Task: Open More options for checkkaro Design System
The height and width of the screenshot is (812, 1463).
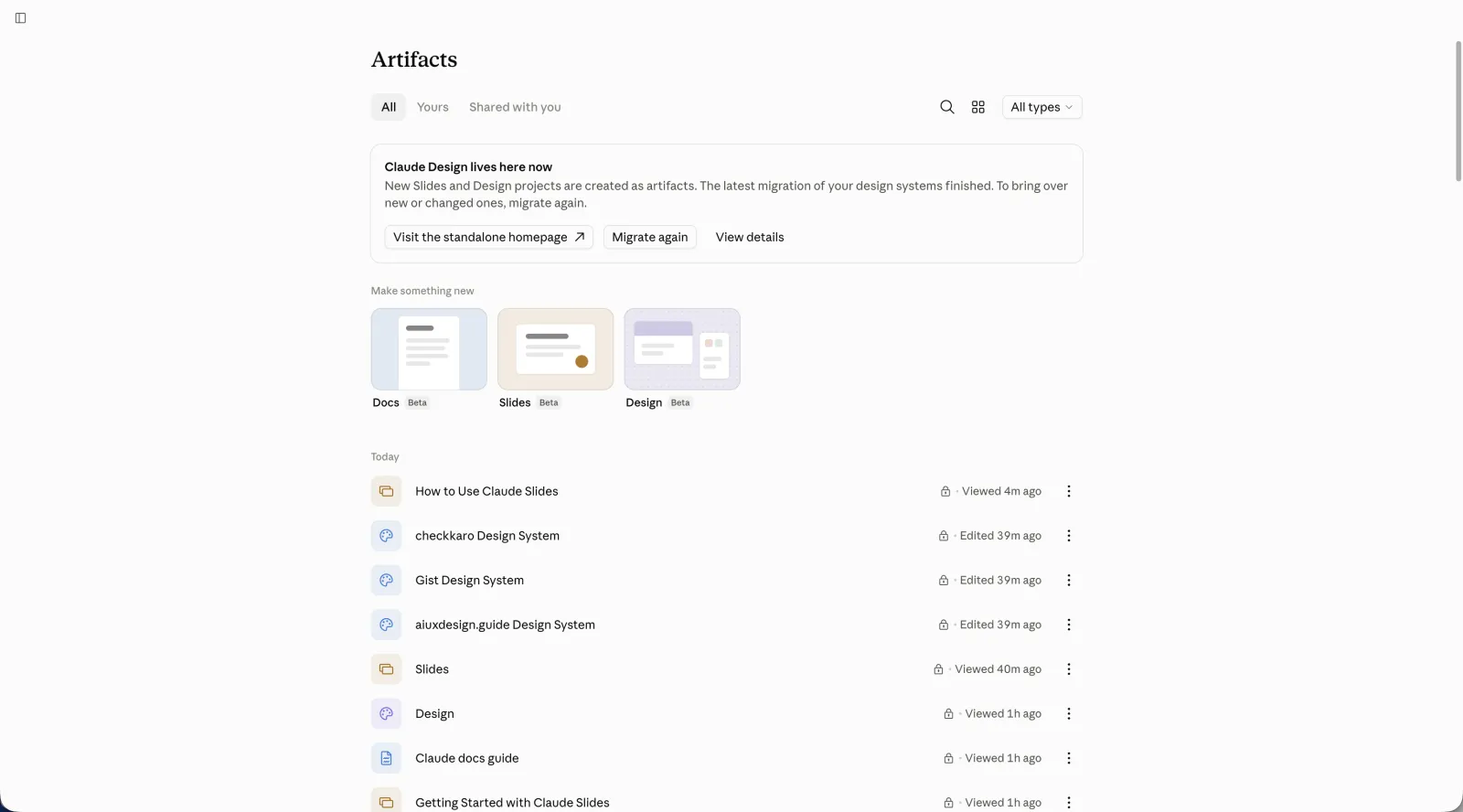Action: (1068, 536)
